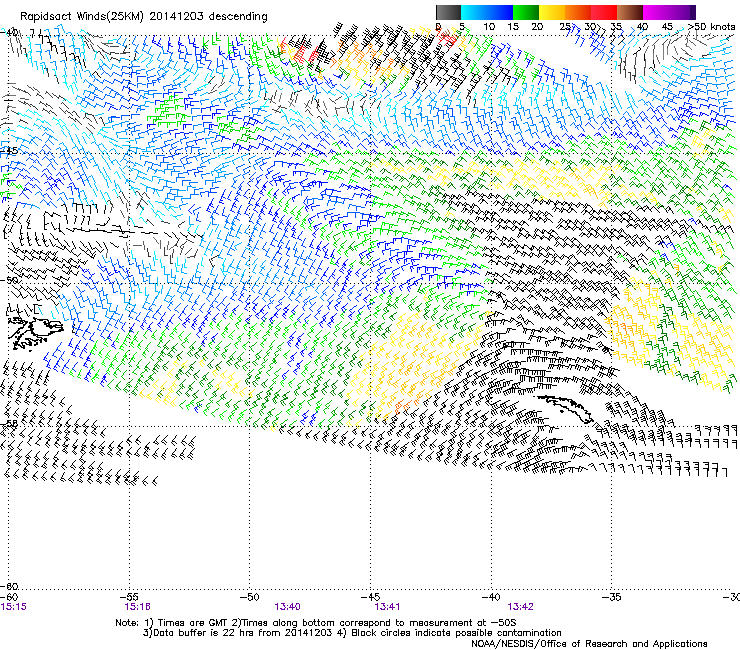The image size is (740, 650).
Task: Select the purple time label '15:16'
Action: pos(137,607)
